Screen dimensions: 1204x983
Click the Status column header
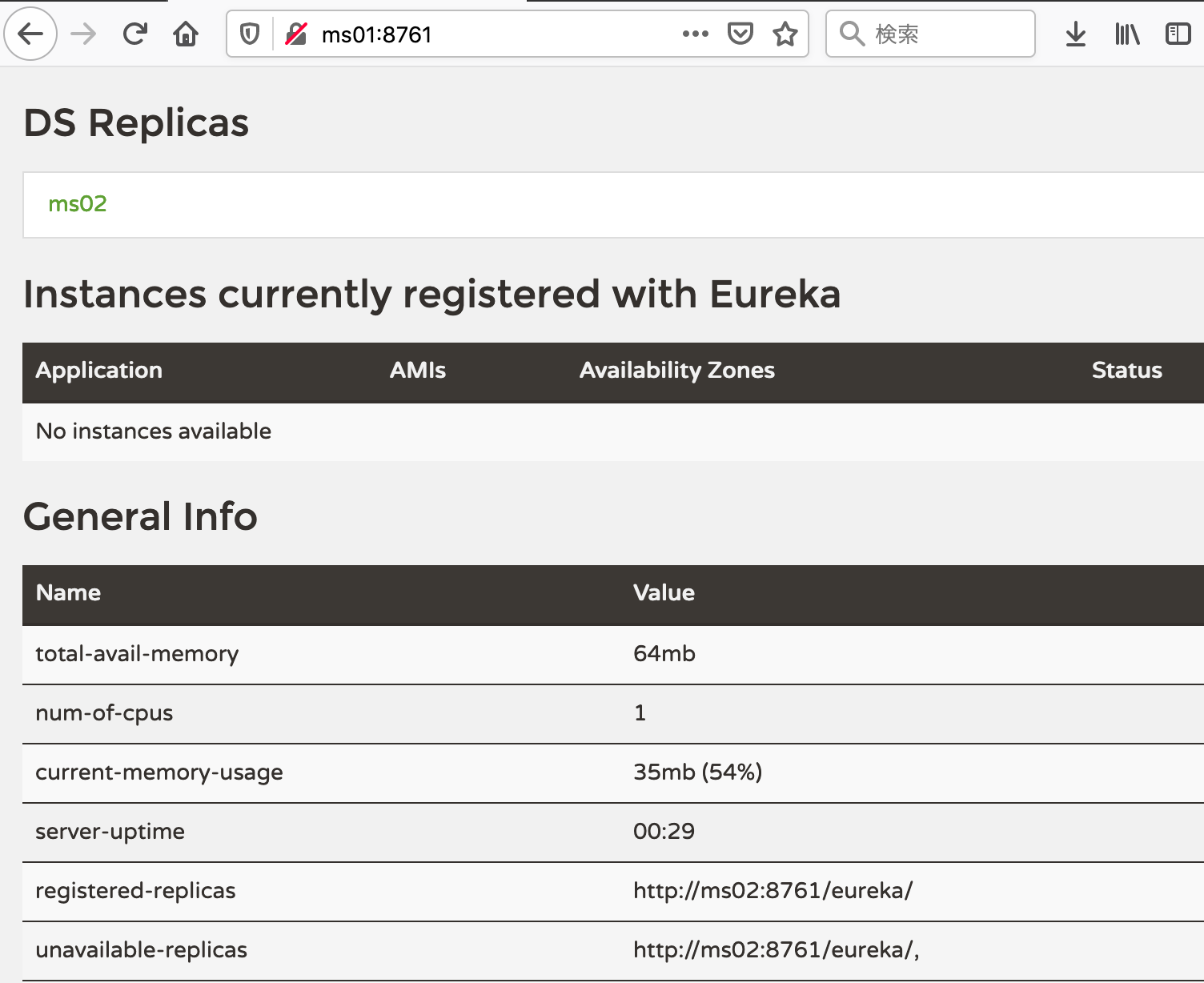point(1126,371)
